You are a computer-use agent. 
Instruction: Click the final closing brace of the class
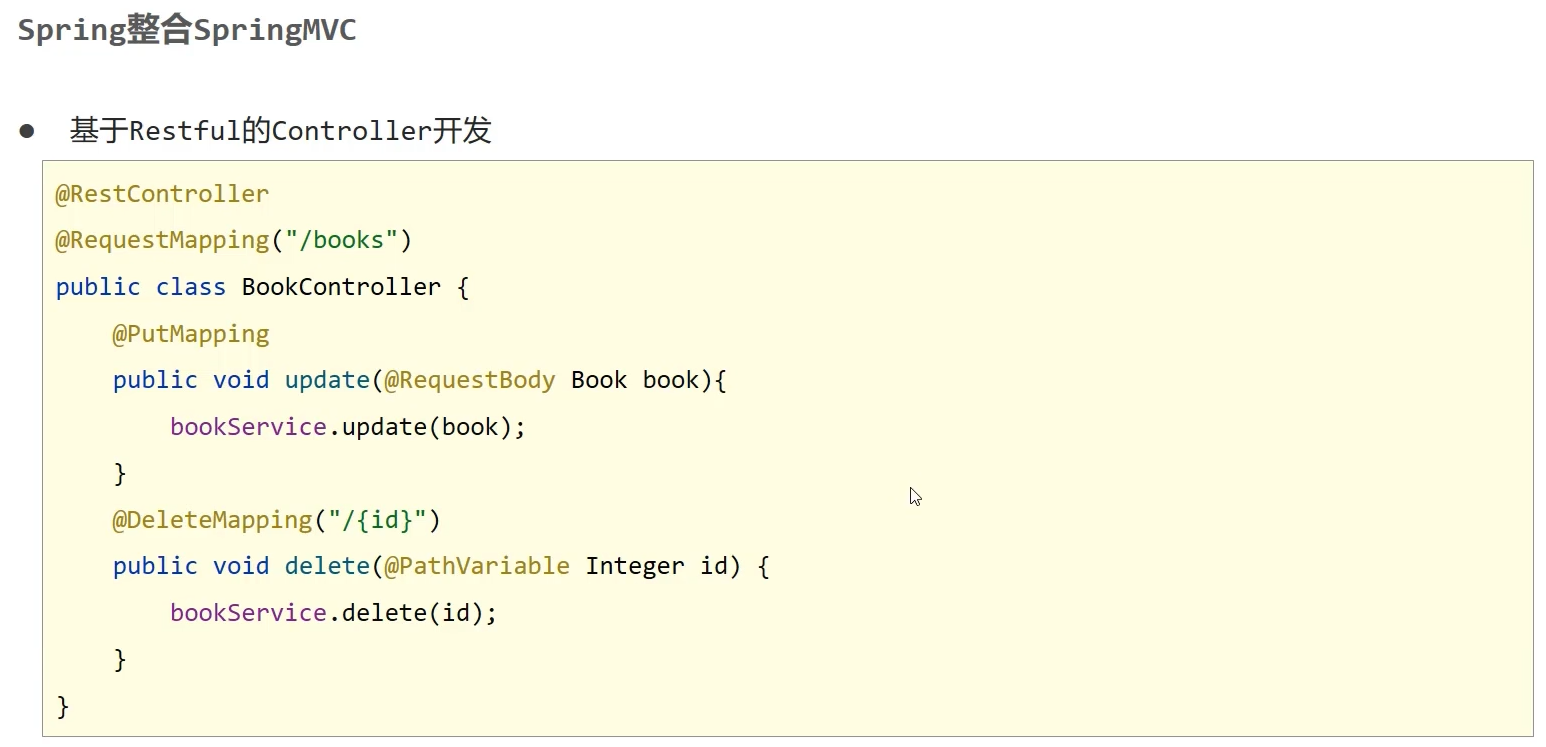(63, 707)
